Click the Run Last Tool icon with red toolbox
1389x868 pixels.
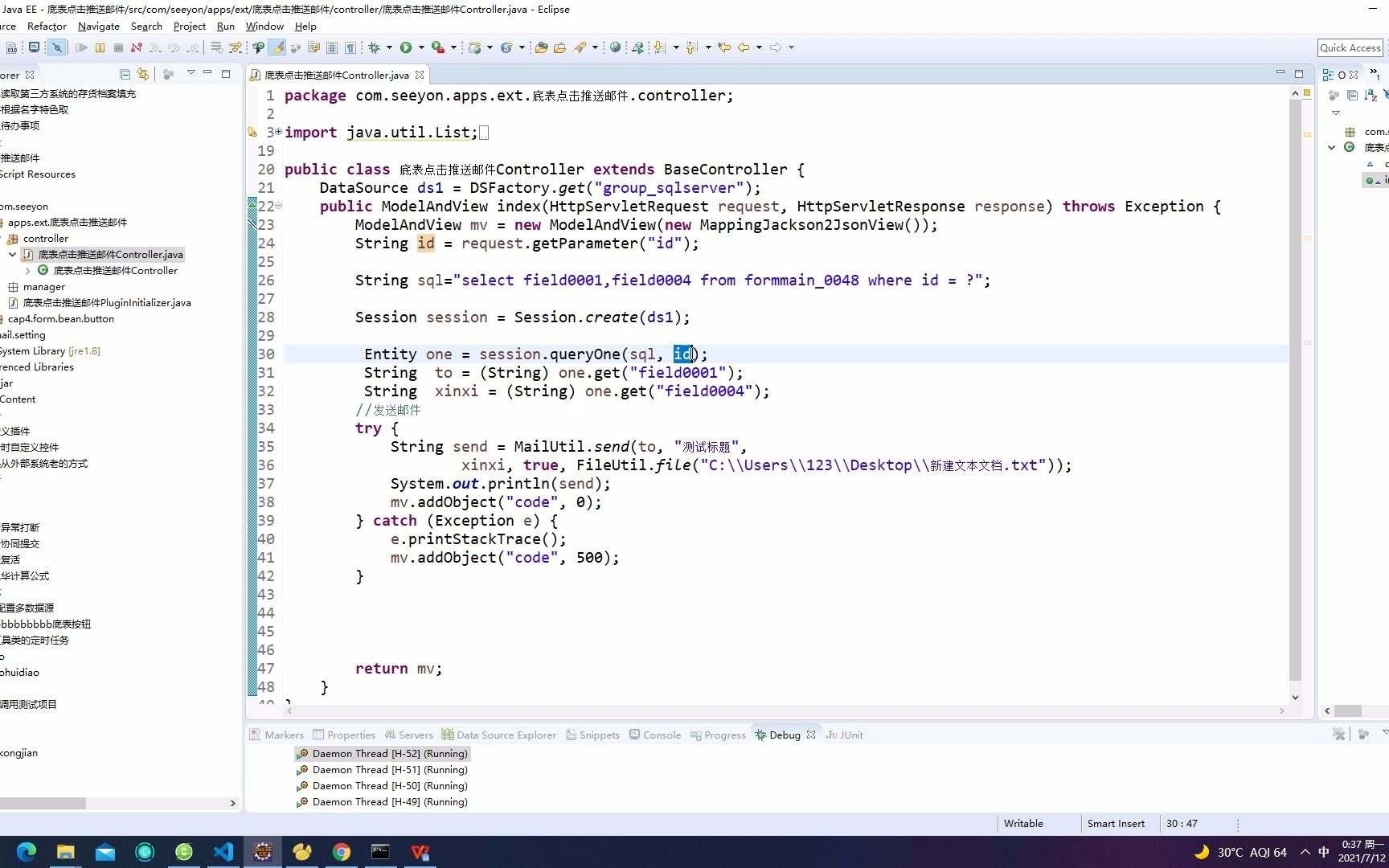(x=438, y=47)
